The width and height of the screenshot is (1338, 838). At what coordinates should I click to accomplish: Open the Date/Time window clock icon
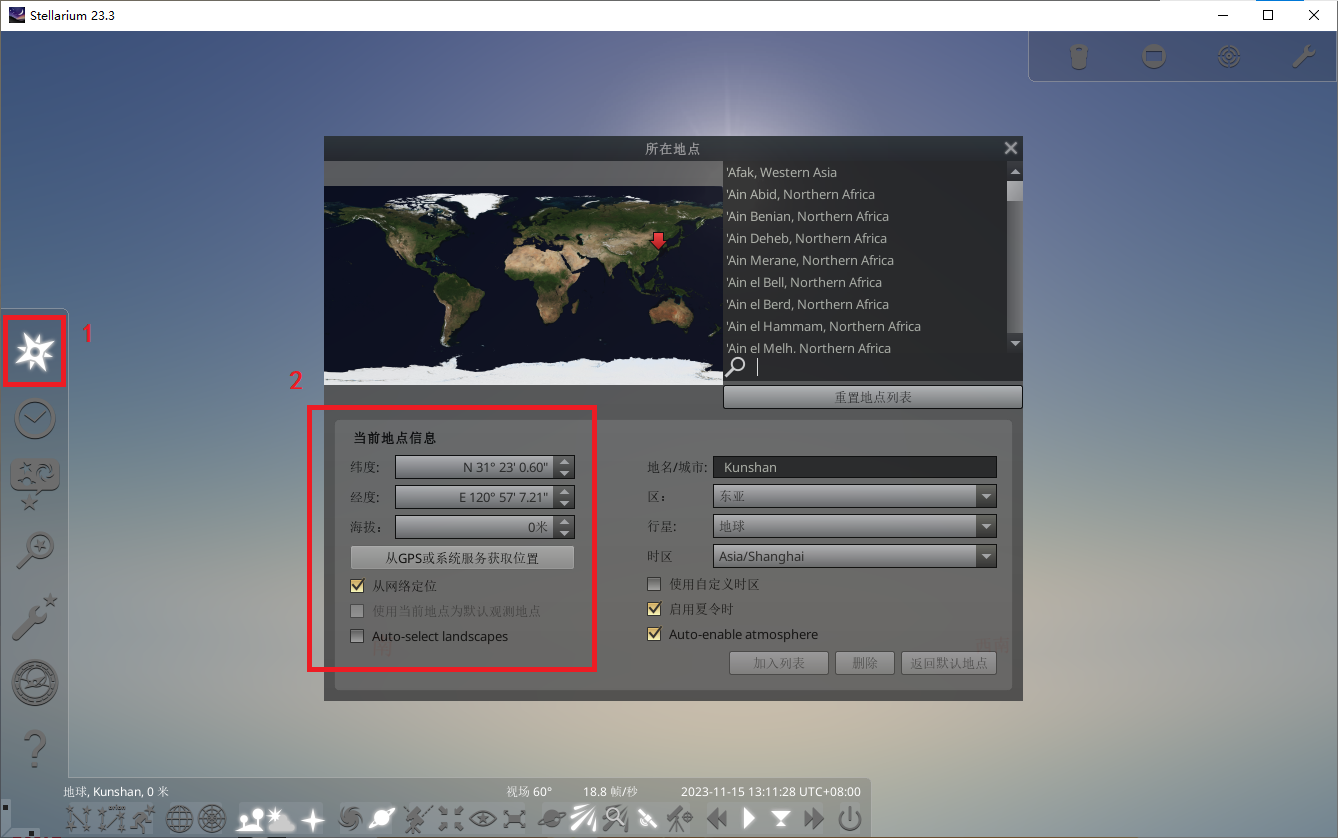coord(35,420)
